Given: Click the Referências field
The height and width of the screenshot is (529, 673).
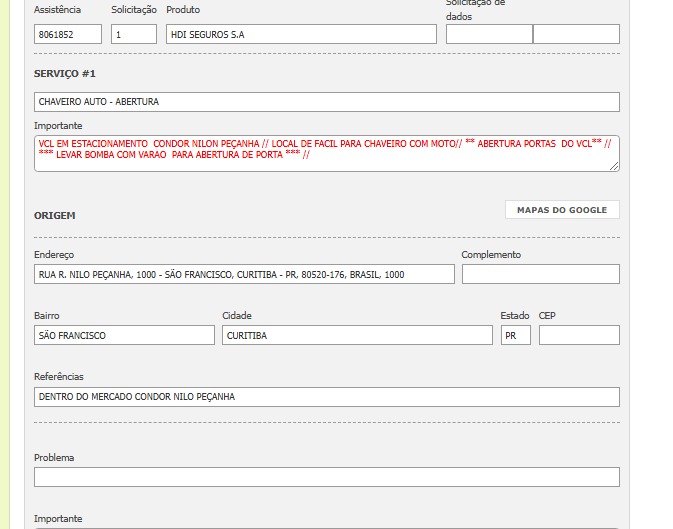Looking at the screenshot, I should [326, 397].
